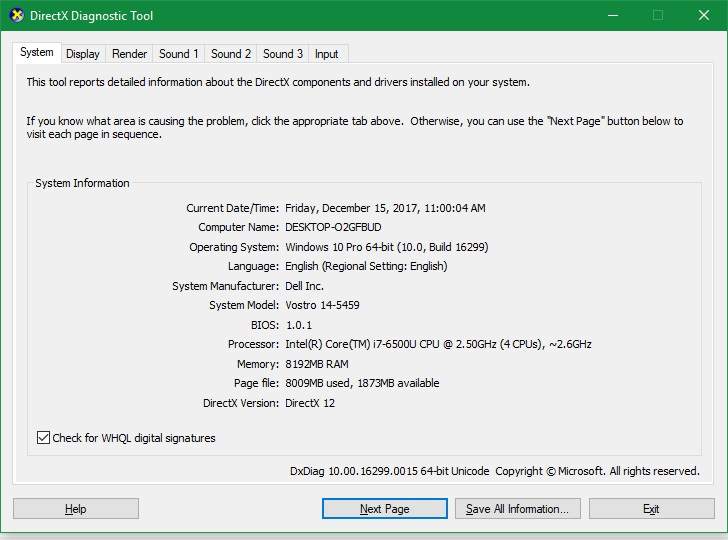Click the language value English (Regional Setting)
Screen dimensions: 728x540
click(366, 266)
